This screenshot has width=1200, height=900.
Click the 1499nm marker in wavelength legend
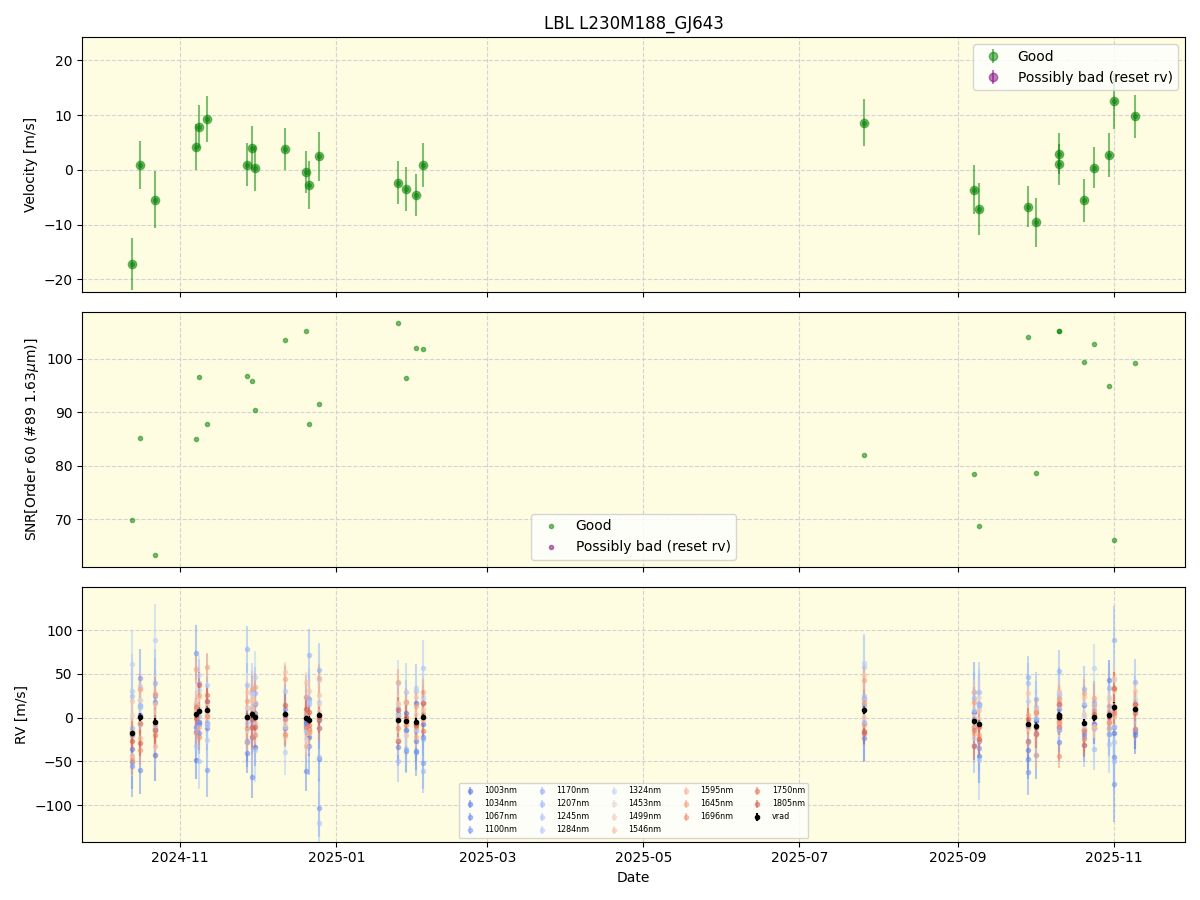click(x=614, y=817)
